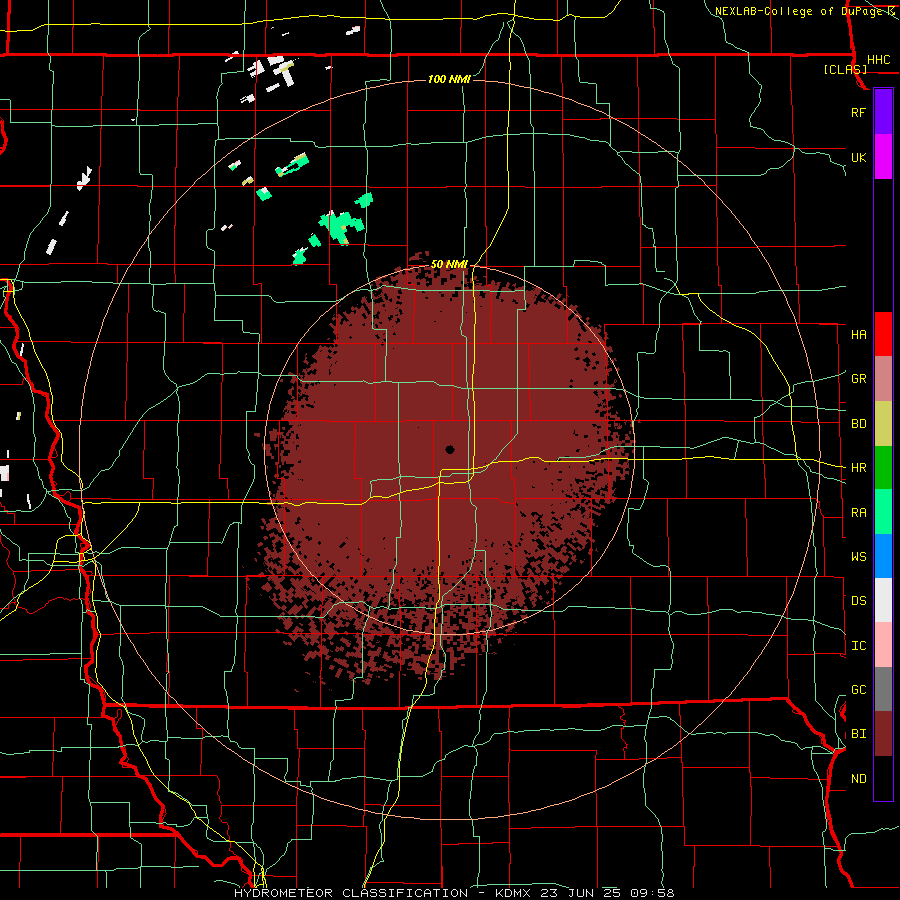
Task: Click the HR label in the legend
Action: 858,468
